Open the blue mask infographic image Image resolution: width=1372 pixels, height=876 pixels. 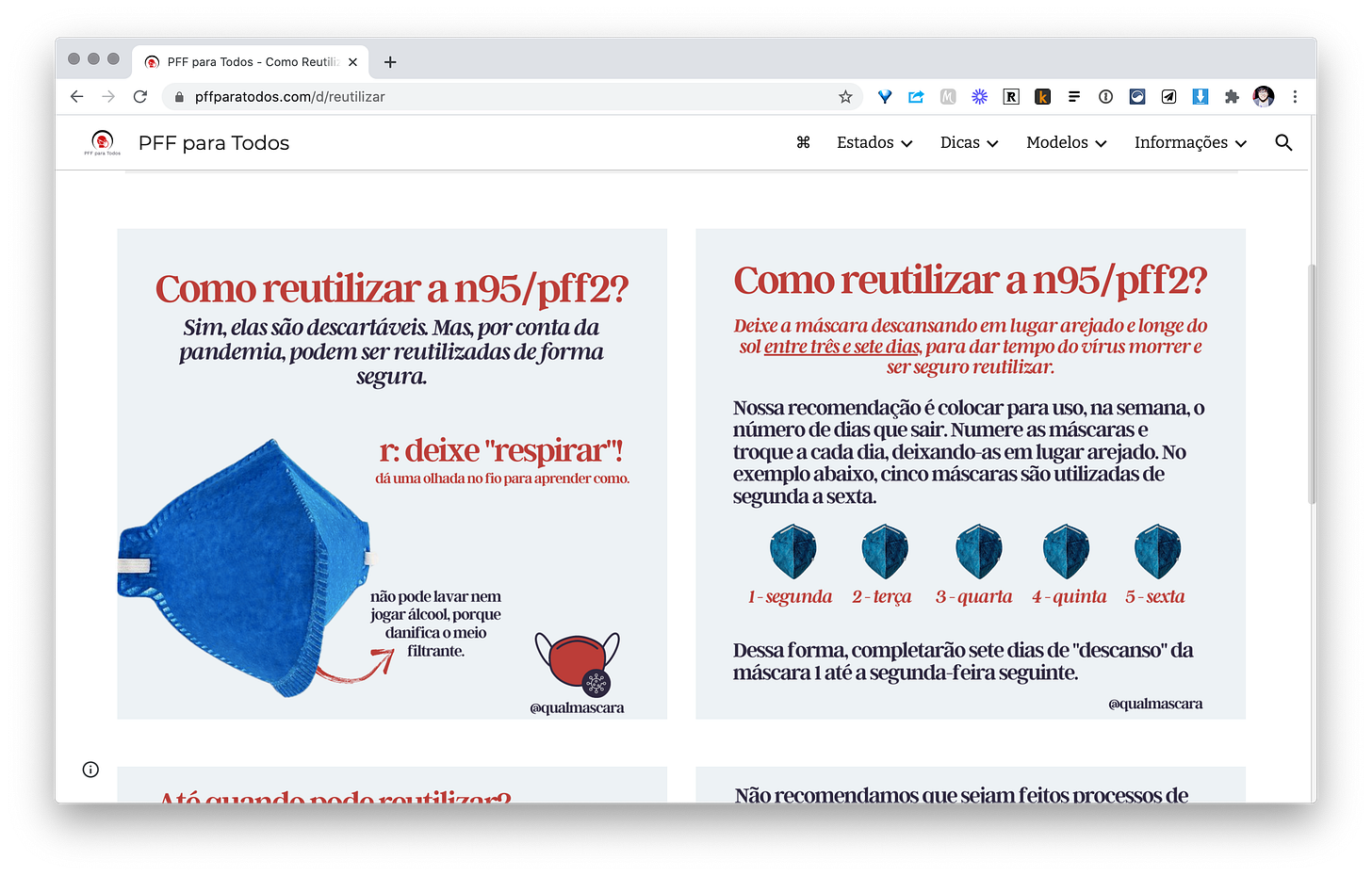tap(392, 474)
